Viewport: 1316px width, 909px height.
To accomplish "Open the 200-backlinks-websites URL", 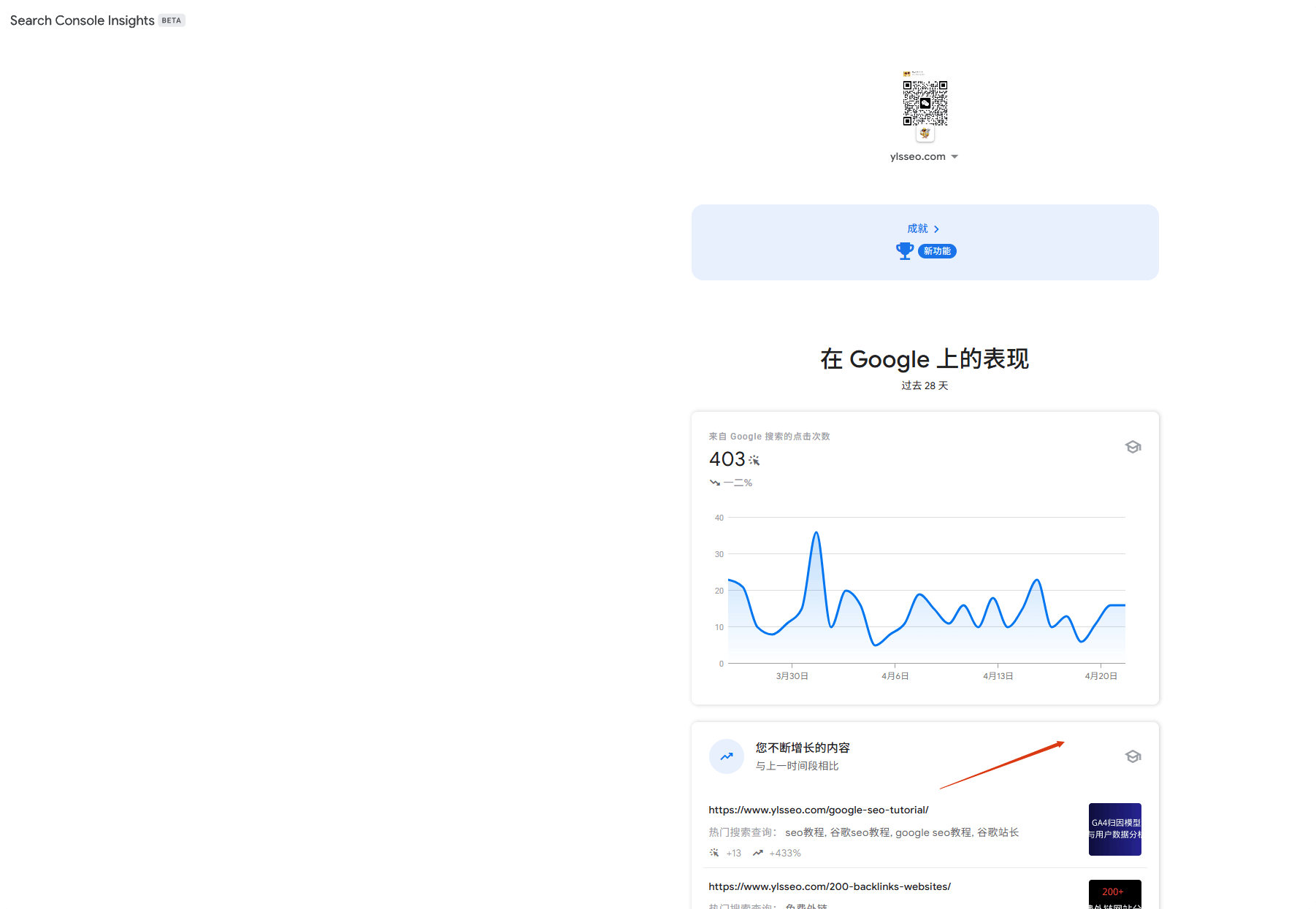I will tap(830, 886).
